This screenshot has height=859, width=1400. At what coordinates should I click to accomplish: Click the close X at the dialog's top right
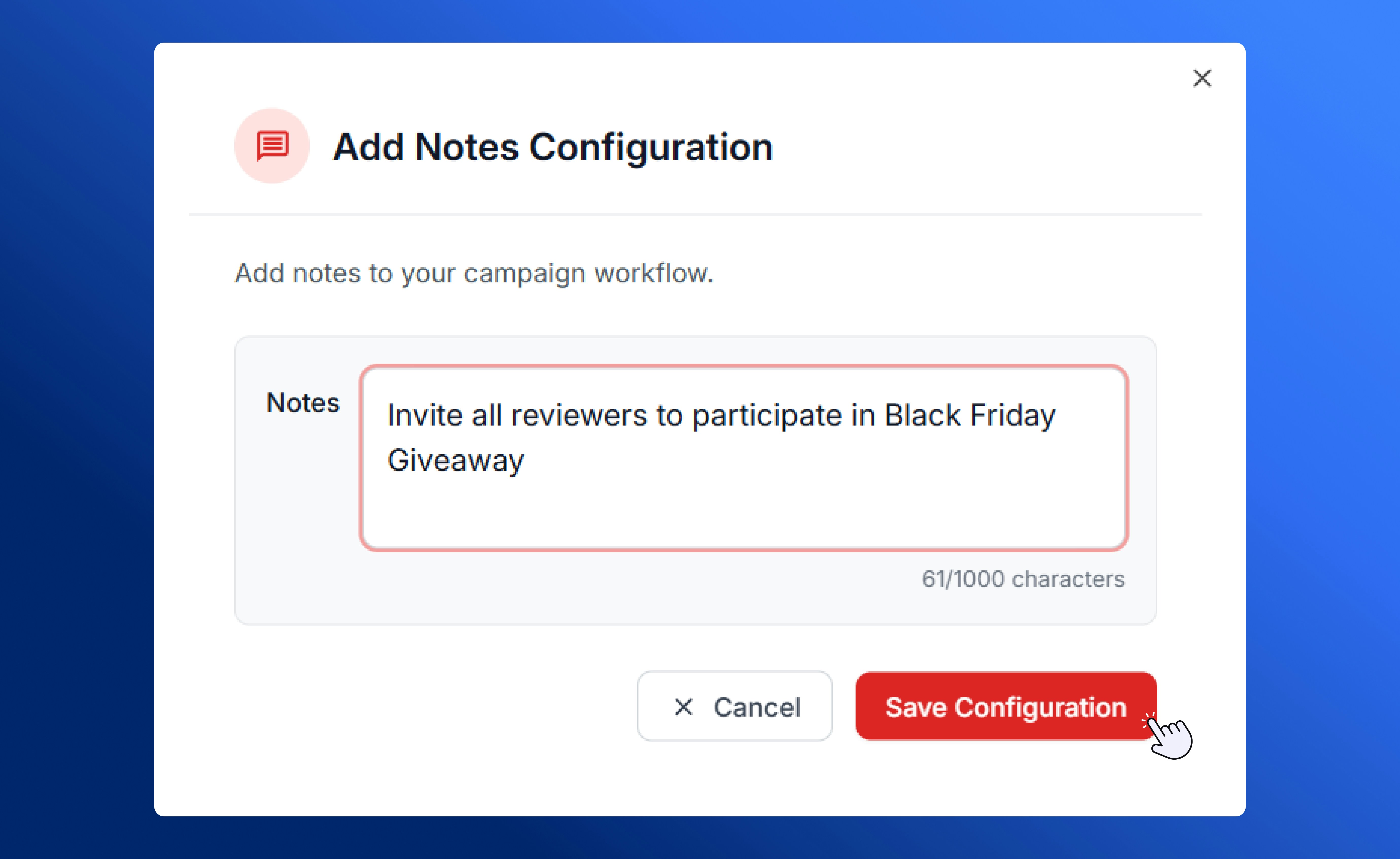pos(1202,78)
